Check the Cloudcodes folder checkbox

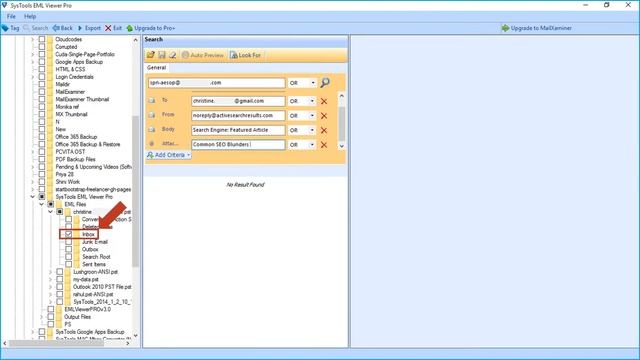(x=42, y=39)
